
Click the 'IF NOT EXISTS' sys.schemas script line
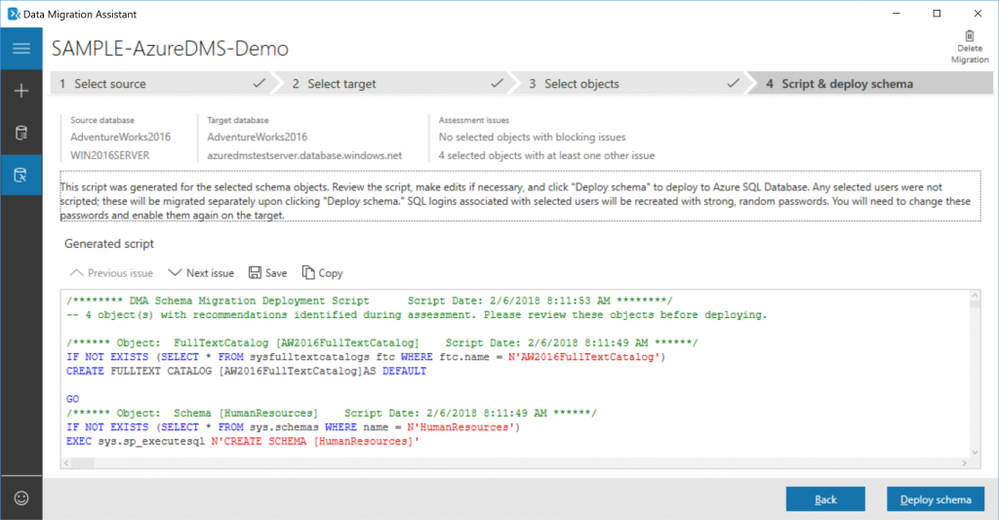click(293, 427)
